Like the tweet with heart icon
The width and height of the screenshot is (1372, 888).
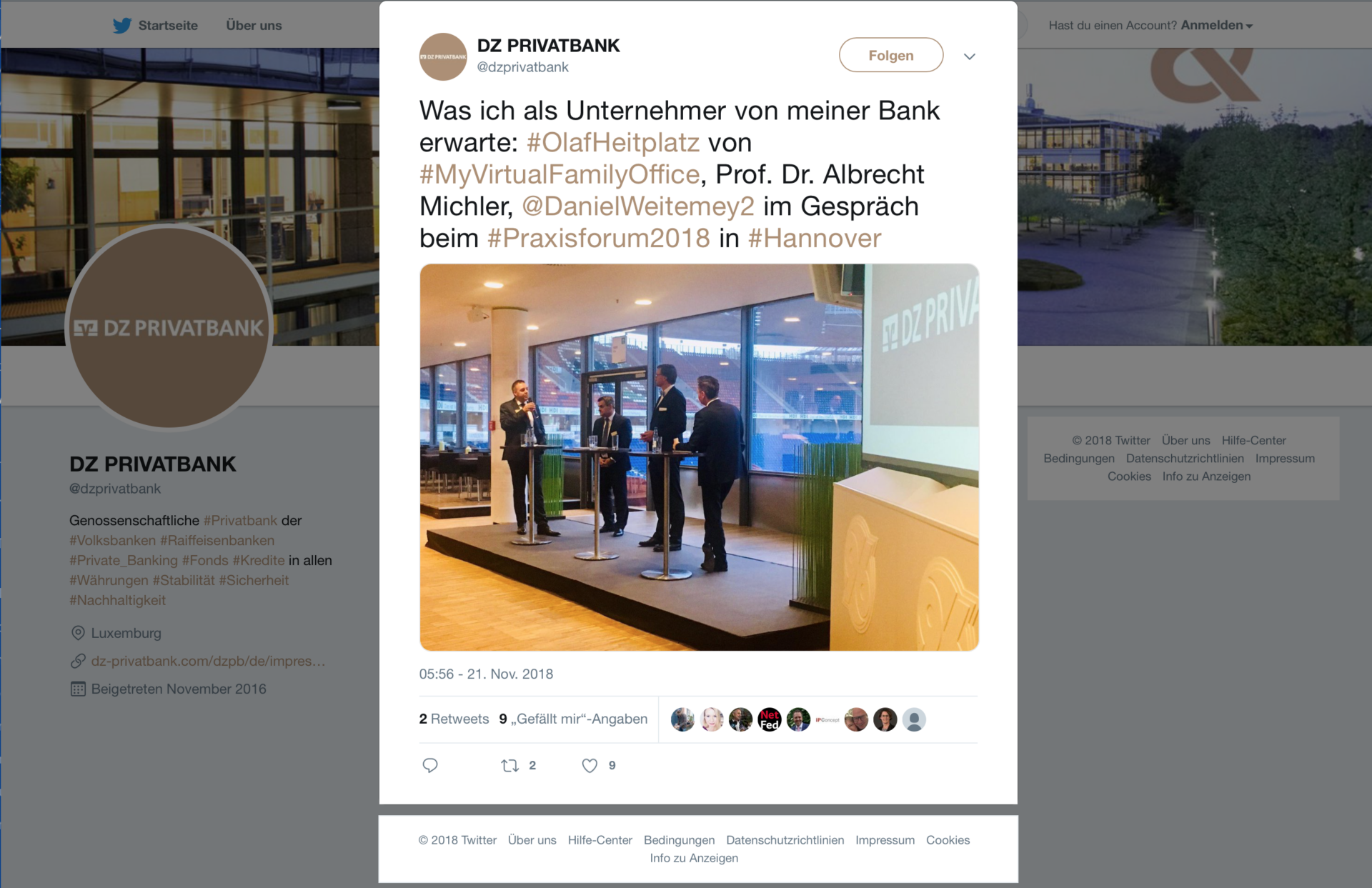590,765
